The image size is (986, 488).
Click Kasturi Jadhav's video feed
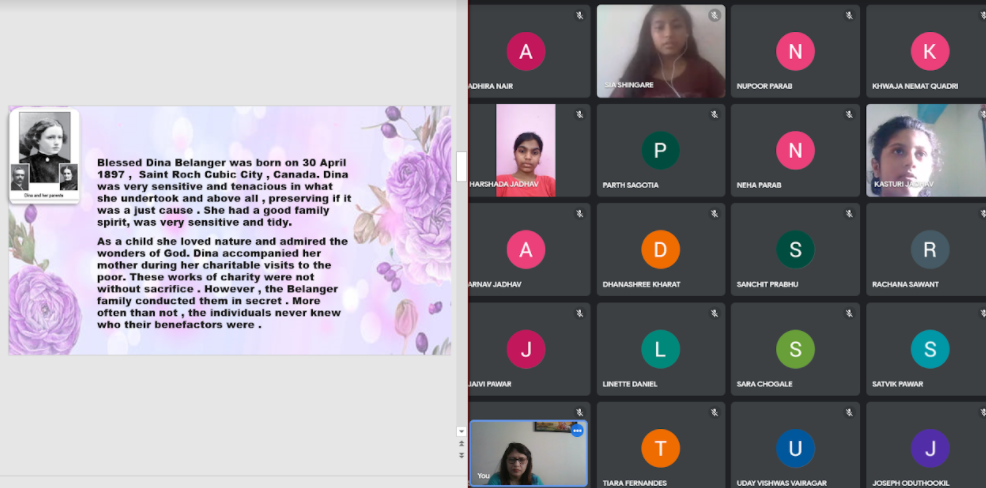(925, 148)
